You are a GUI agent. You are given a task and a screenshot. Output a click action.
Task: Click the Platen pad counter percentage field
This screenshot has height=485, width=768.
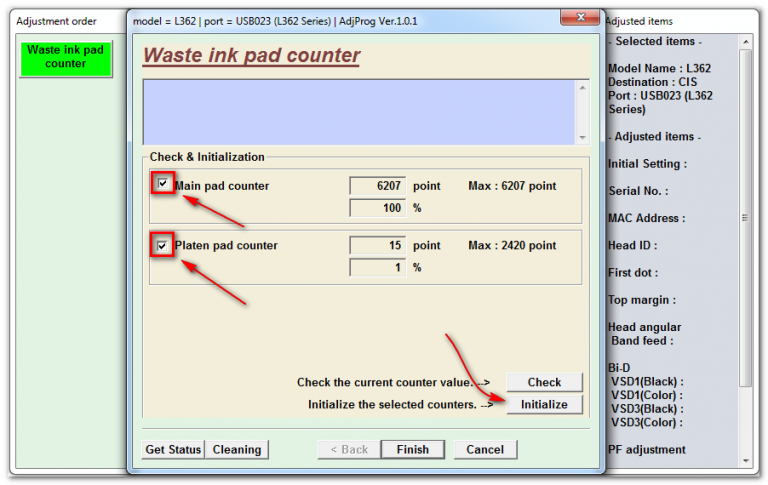[x=377, y=267]
